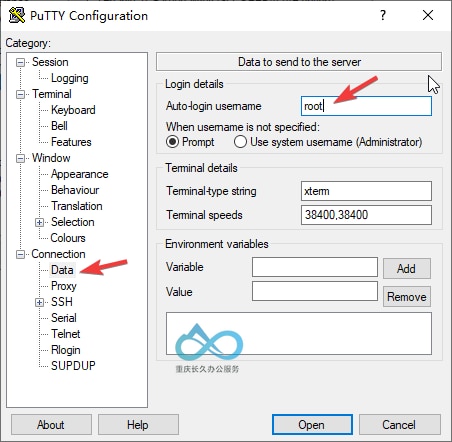Collapse the Session tree node

pos(20,62)
